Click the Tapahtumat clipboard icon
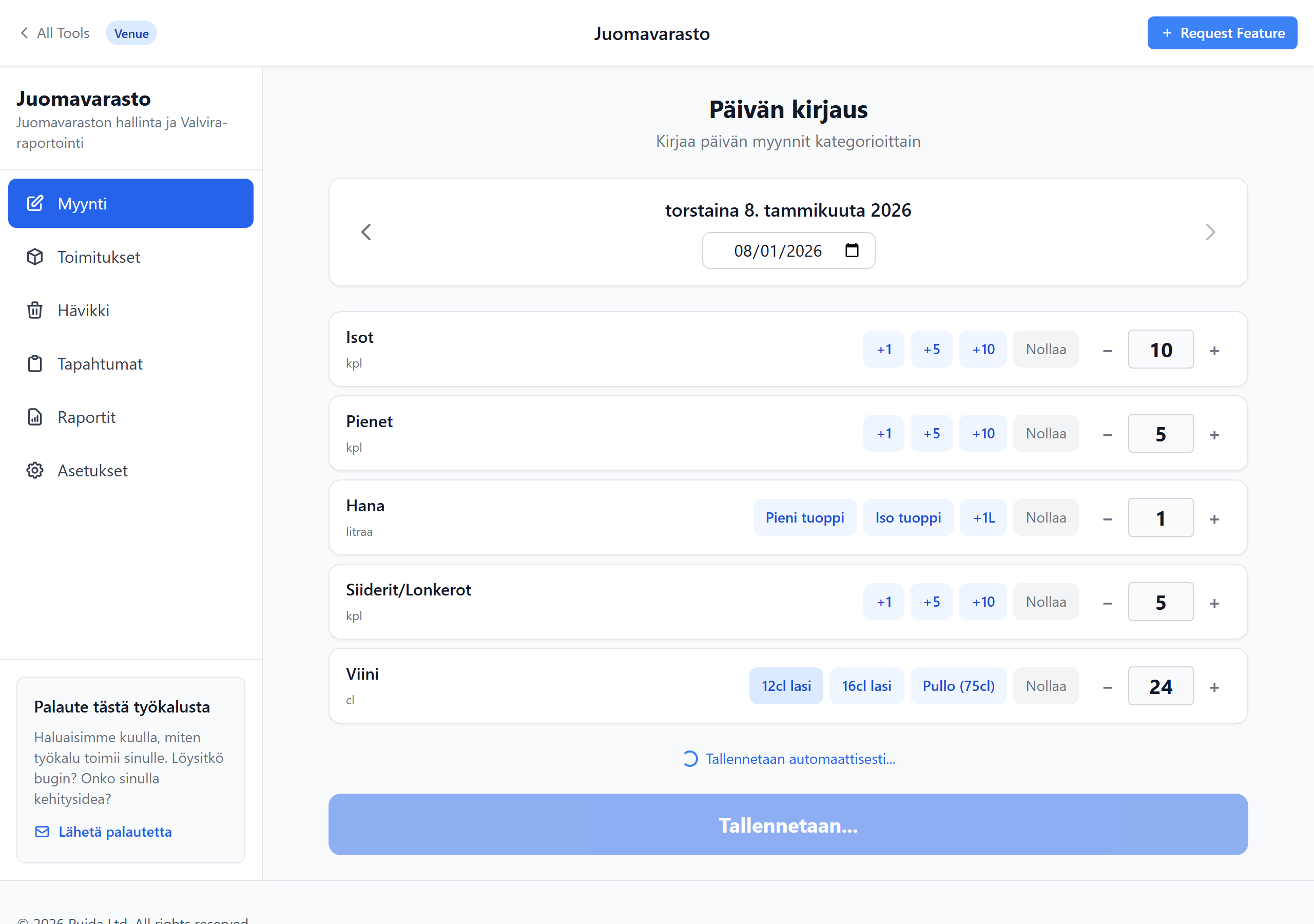1314x924 pixels. click(35, 363)
